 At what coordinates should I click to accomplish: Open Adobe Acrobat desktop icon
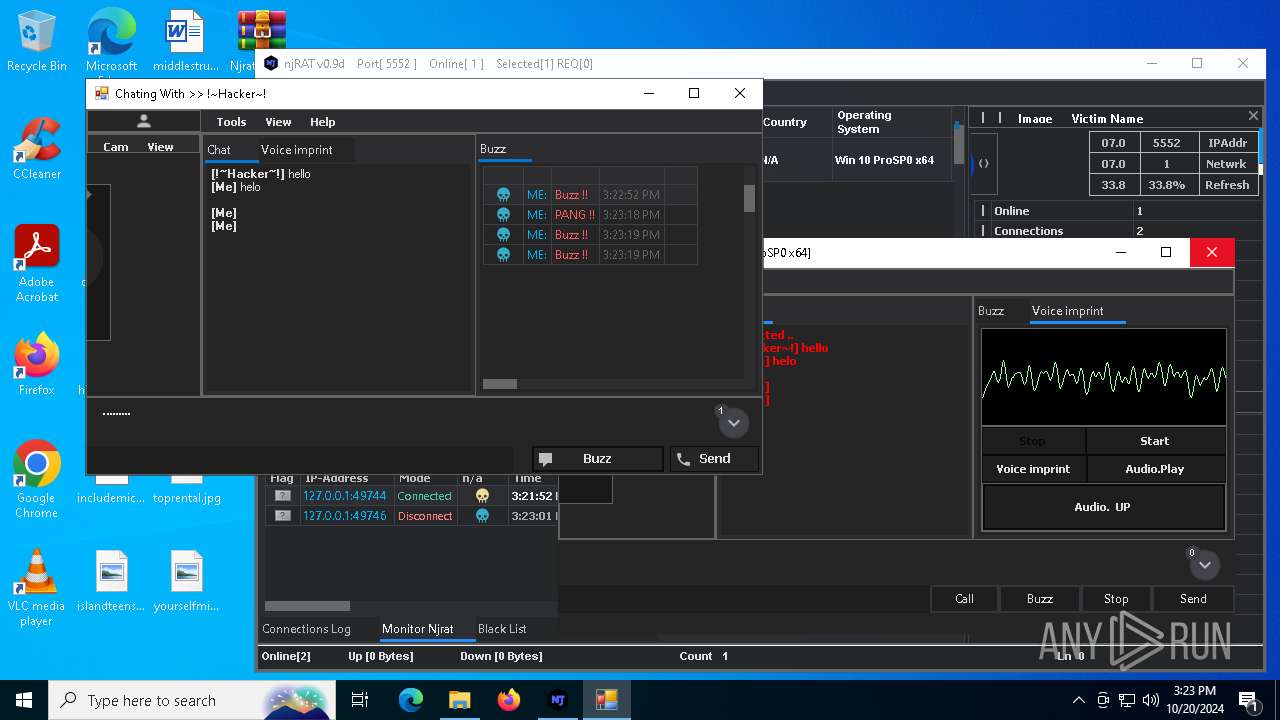click(x=37, y=264)
